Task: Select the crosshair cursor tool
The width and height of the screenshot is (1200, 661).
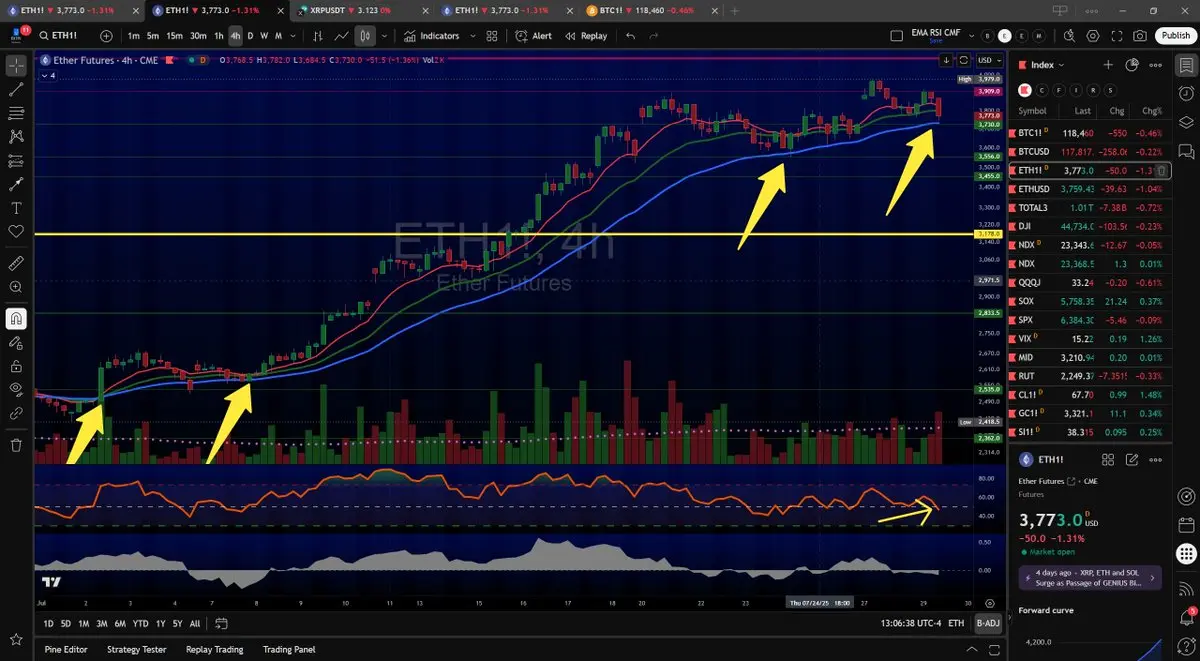Action: coord(16,66)
